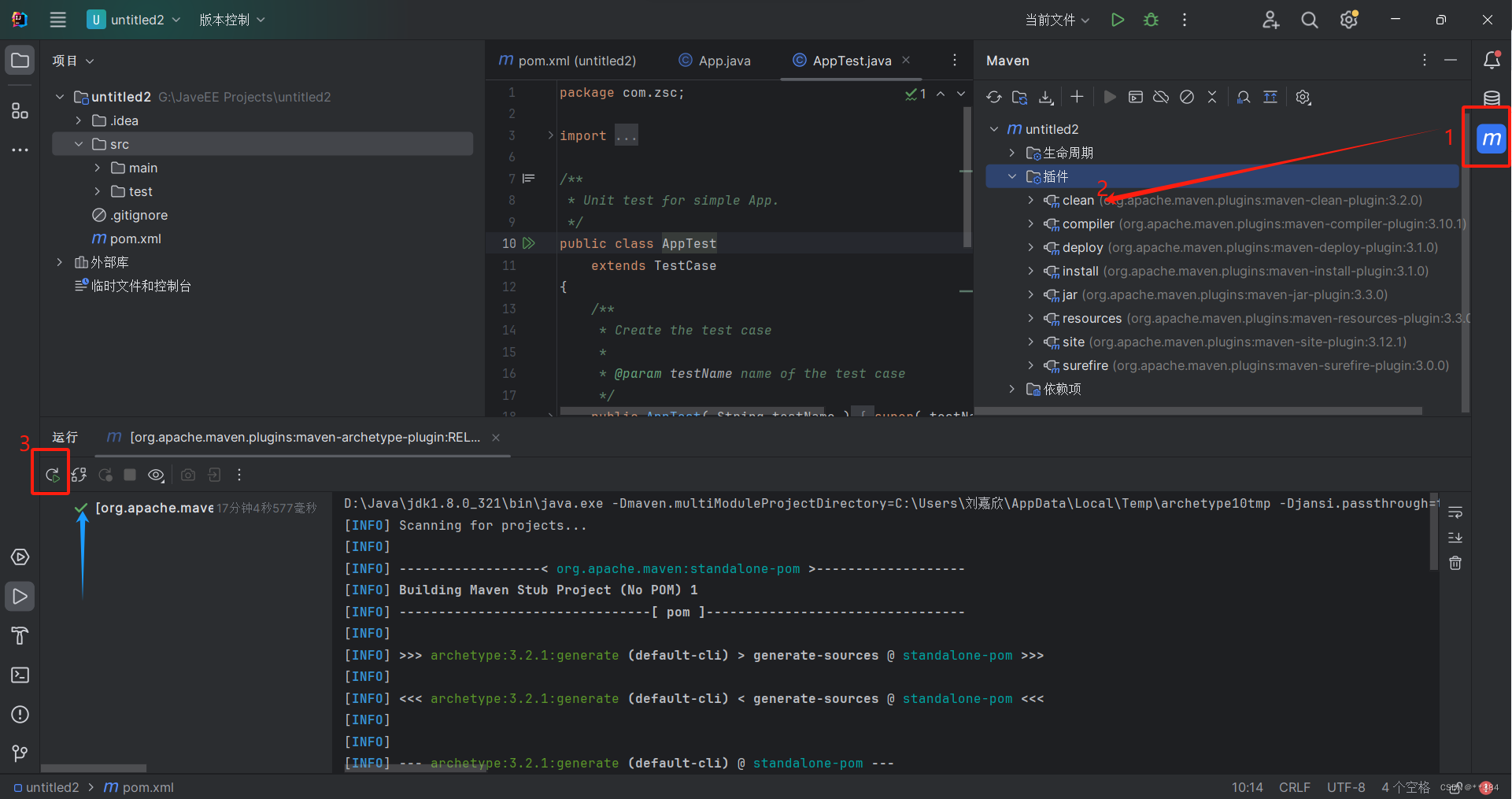Open more options in Run toolbar
This screenshot has height=799, width=1512.
coord(239,475)
